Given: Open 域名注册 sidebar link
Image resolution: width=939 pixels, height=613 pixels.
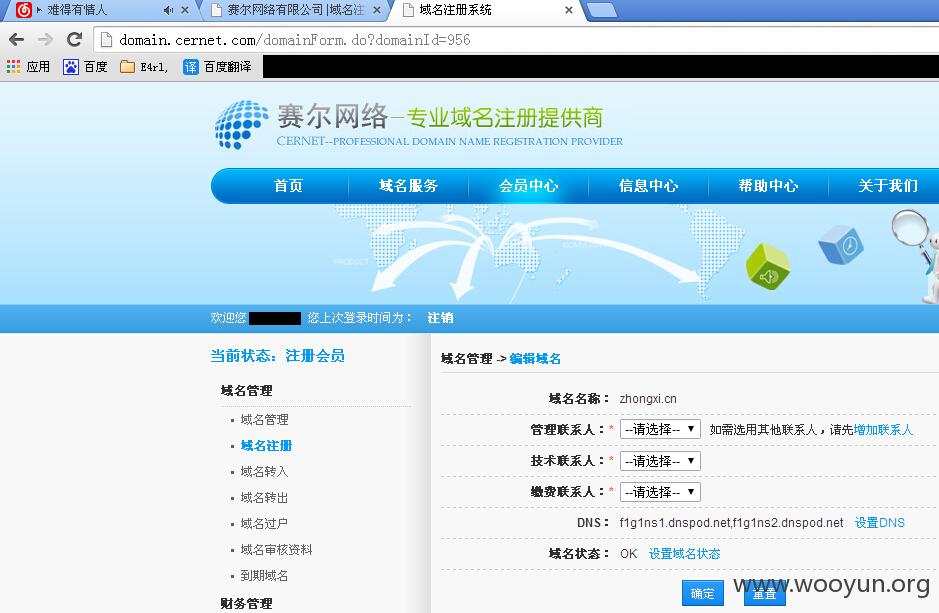Looking at the screenshot, I should pyautogui.click(x=266, y=445).
